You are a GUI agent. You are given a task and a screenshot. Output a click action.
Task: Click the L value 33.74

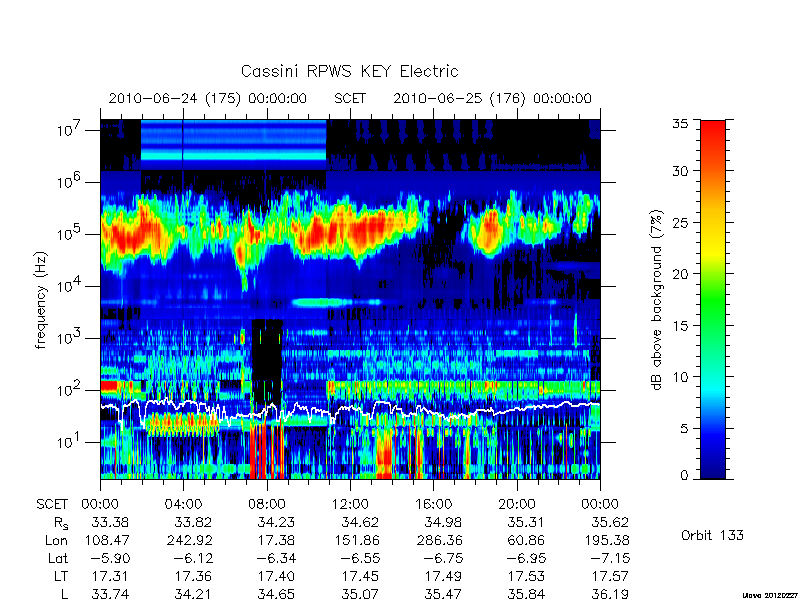point(110,594)
